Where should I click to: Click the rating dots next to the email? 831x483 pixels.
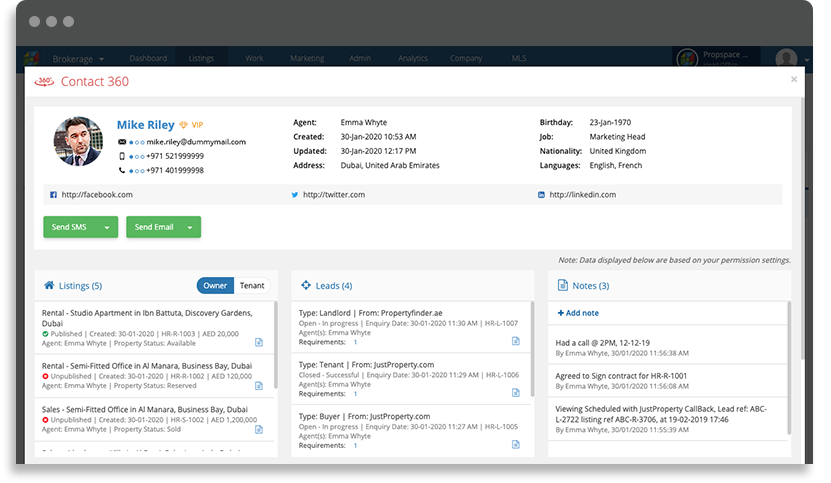pos(137,143)
